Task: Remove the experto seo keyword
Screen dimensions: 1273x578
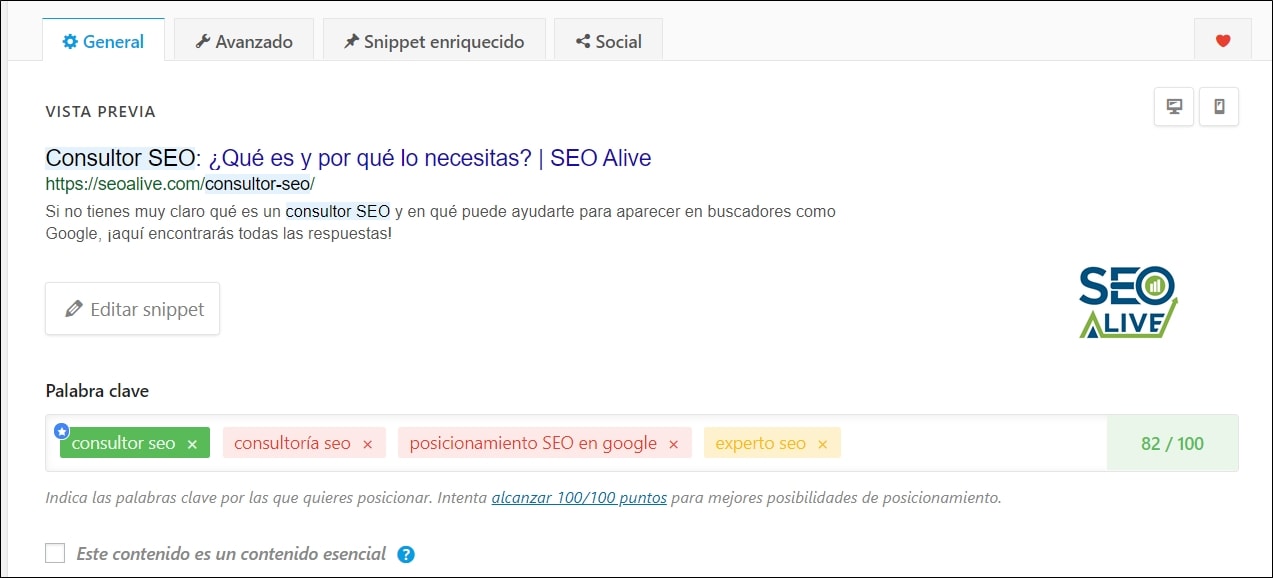Action: click(x=823, y=442)
